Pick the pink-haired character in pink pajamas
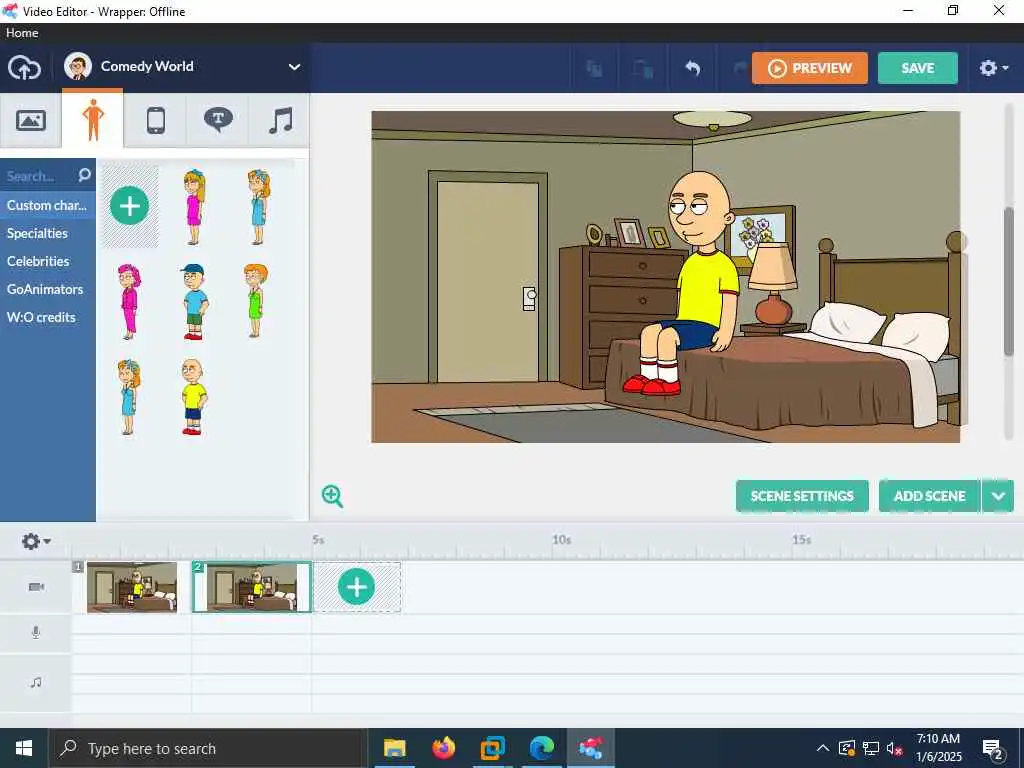1024x768 pixels. [x=129, y=301]
